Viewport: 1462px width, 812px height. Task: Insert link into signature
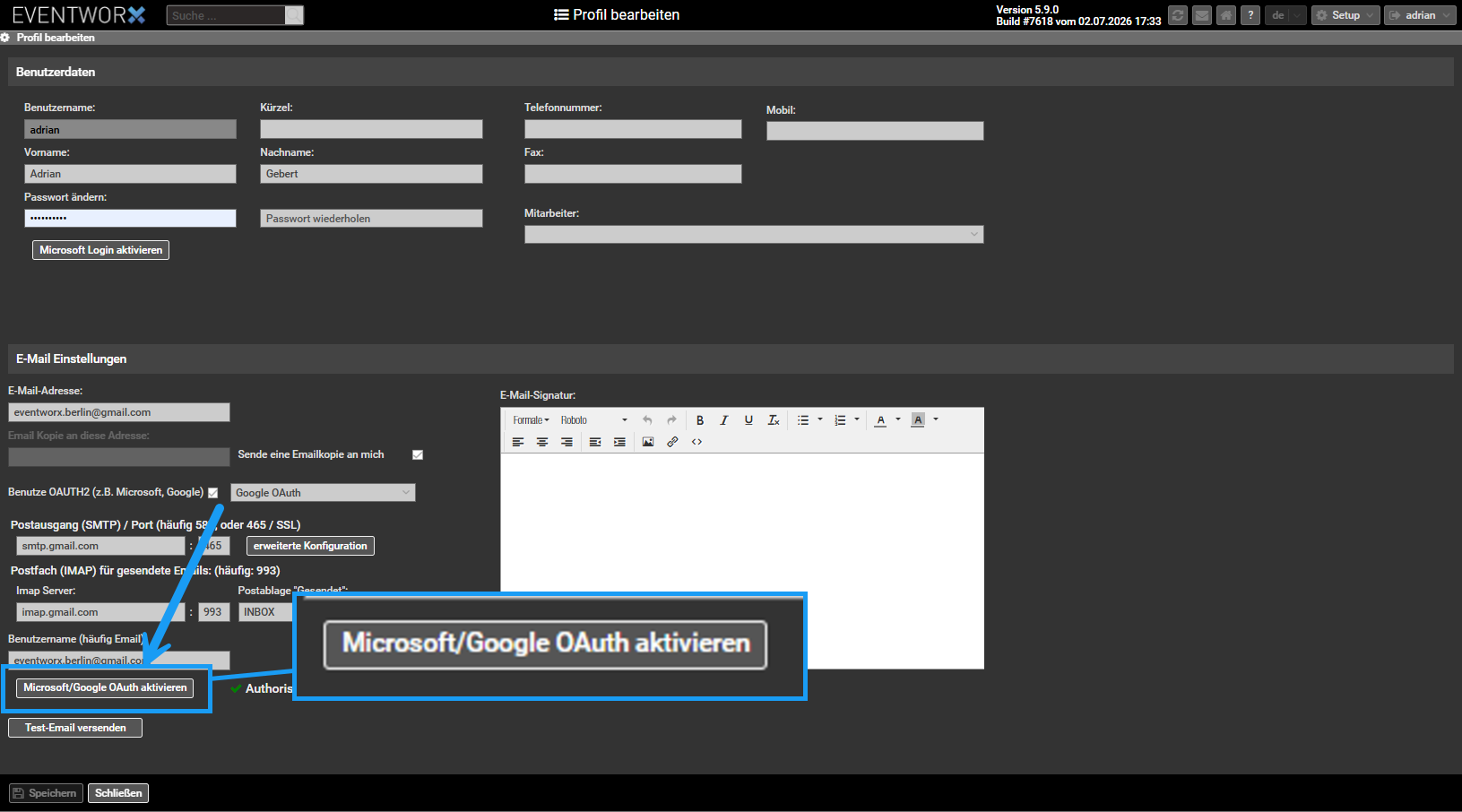[x=672, y=442]
